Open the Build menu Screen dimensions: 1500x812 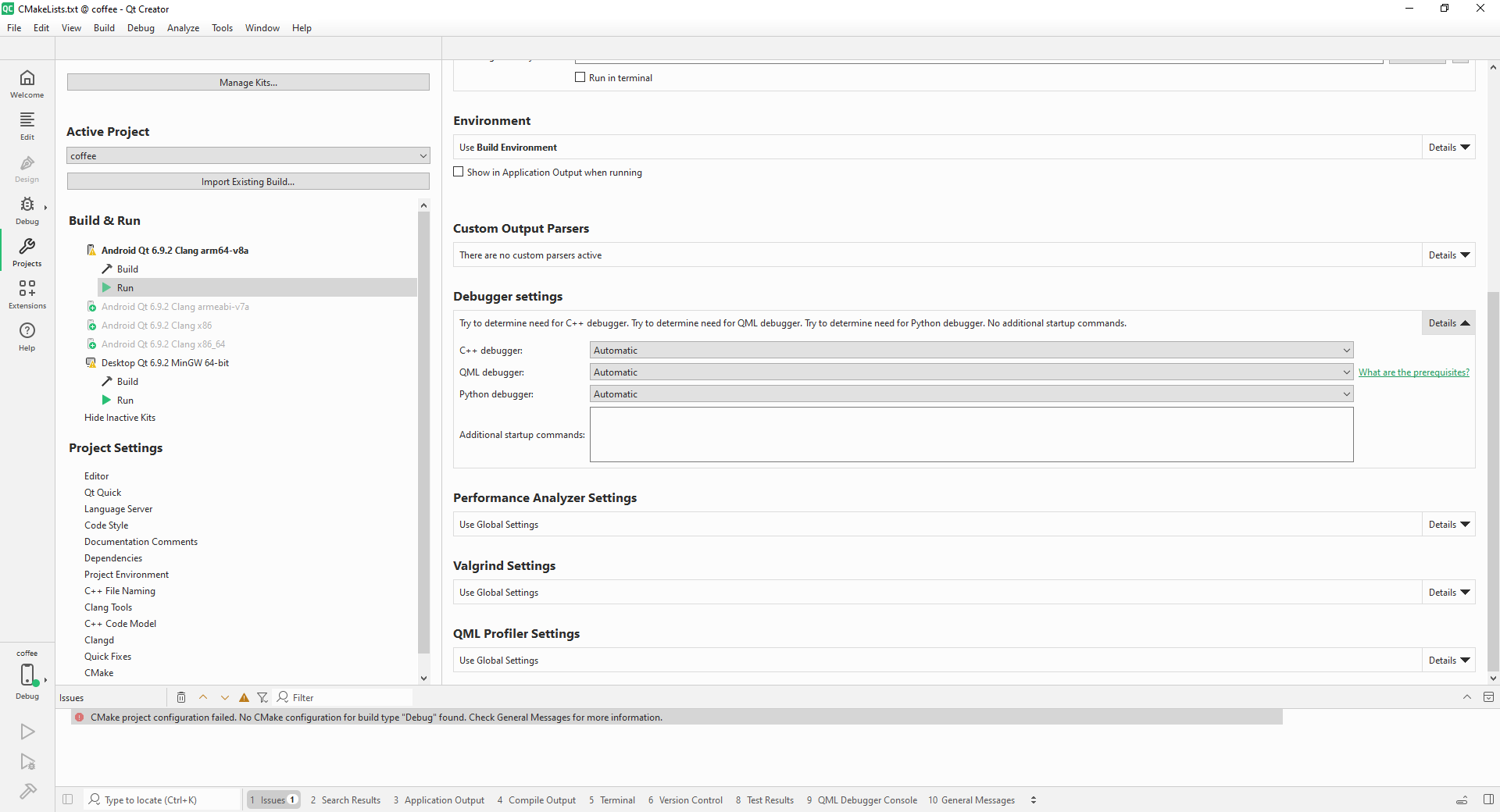104,28
